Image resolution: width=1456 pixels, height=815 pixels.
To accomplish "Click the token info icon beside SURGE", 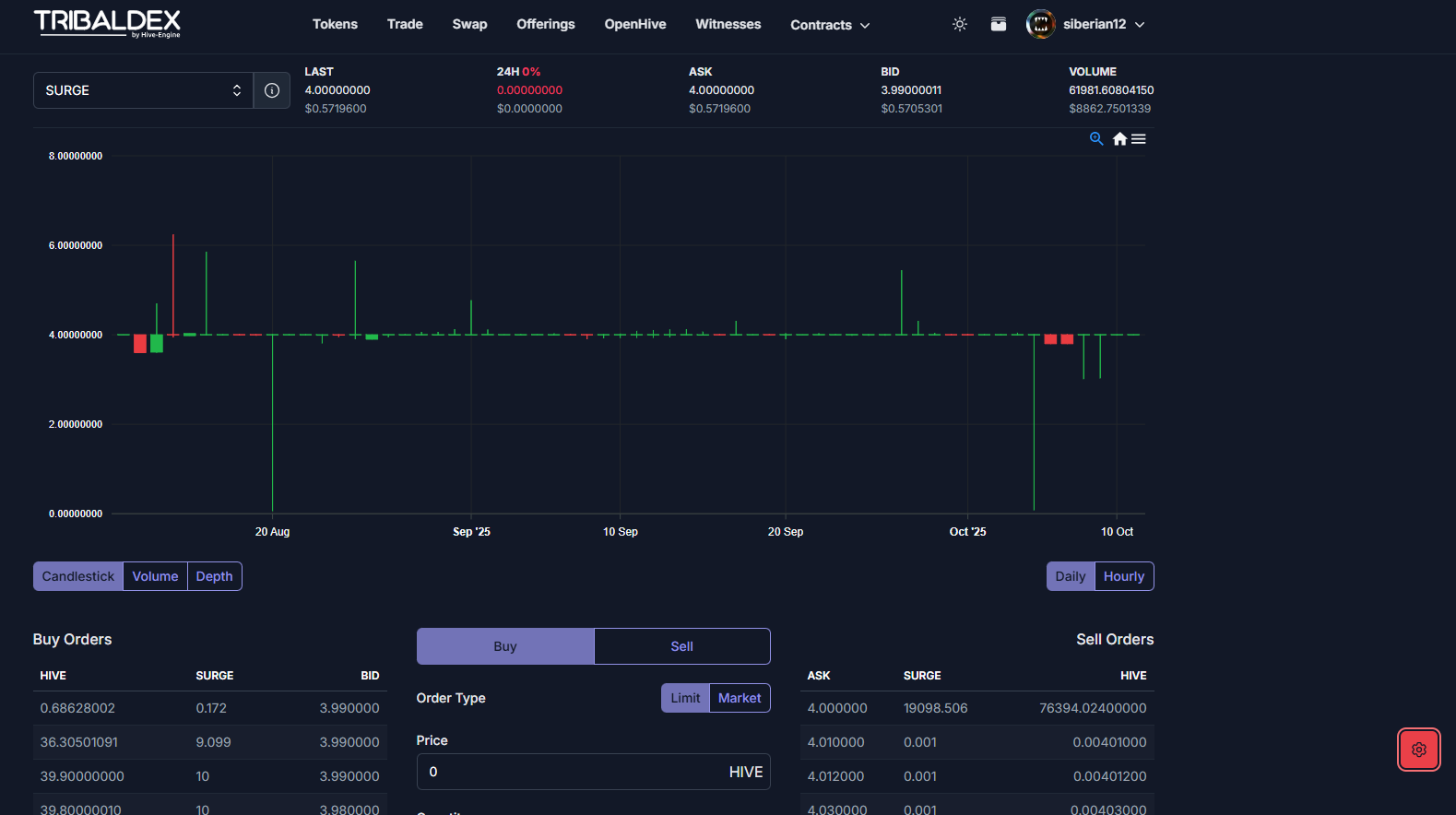I will (272, 90).
